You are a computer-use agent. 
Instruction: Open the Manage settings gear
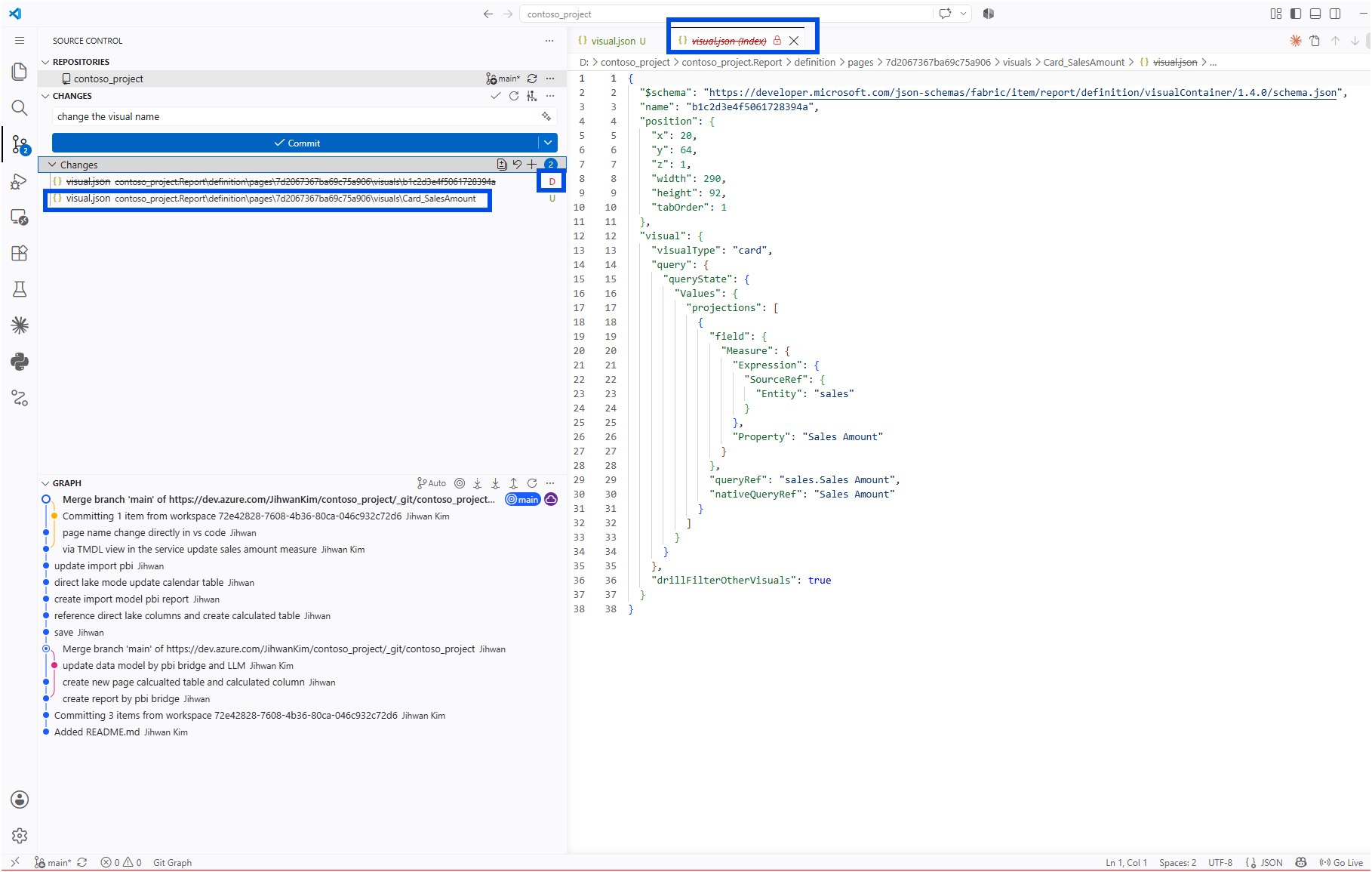(20, 836)
